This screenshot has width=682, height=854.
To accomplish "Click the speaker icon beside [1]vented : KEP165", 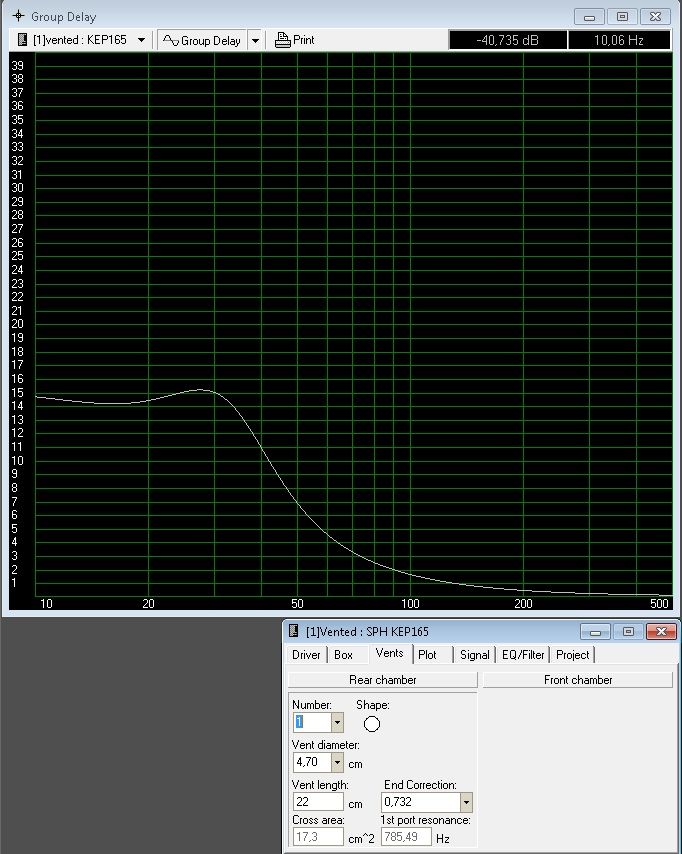I will pyautogui.click(x=22, y=40).
